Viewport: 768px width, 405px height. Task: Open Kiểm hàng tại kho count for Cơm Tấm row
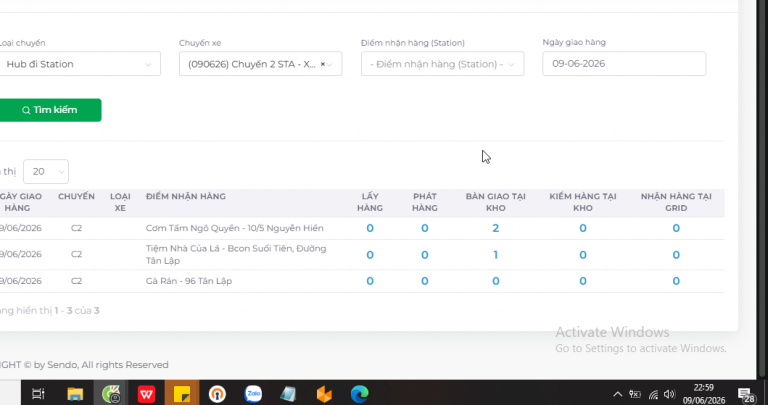tap(583, 228)
